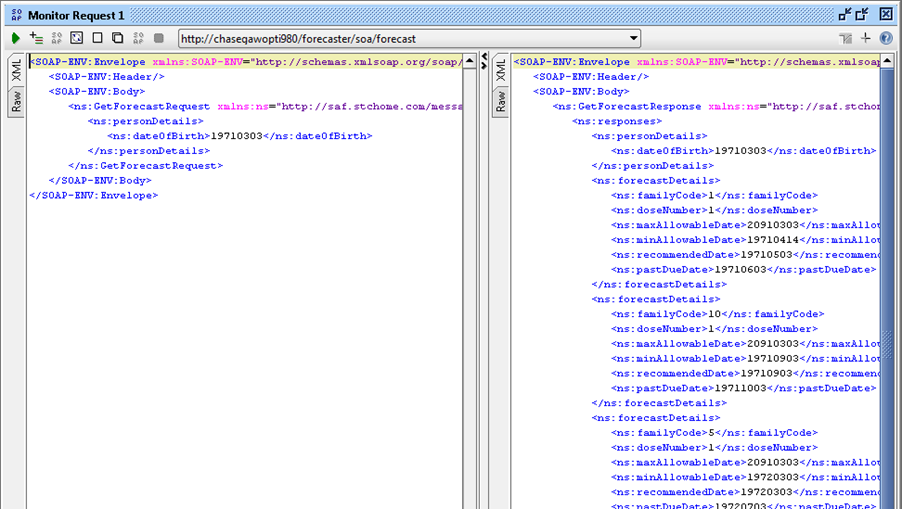Click the closing SOAP-ENV:Body tag in the request
902x509 pixels.
pos(100,181)
